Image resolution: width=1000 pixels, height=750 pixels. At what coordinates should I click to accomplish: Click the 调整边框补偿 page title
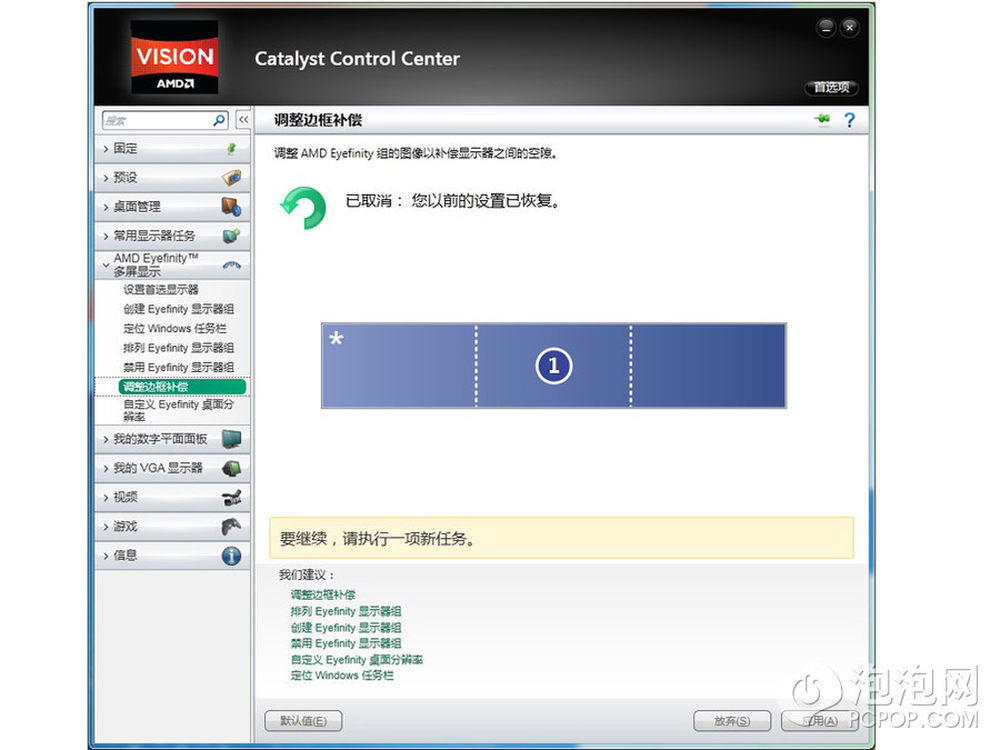pos(318,120)
